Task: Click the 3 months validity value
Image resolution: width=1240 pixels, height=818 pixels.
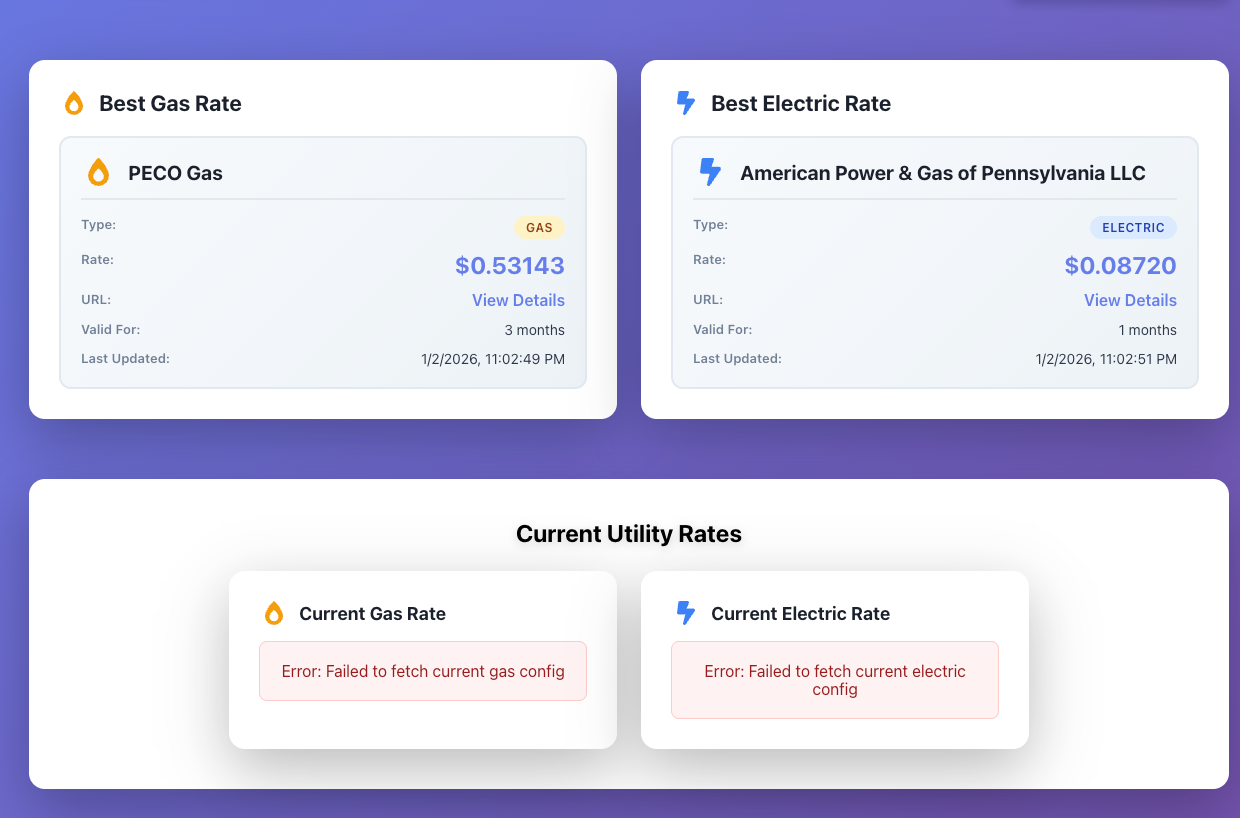Action: click(x=534, y=330)
